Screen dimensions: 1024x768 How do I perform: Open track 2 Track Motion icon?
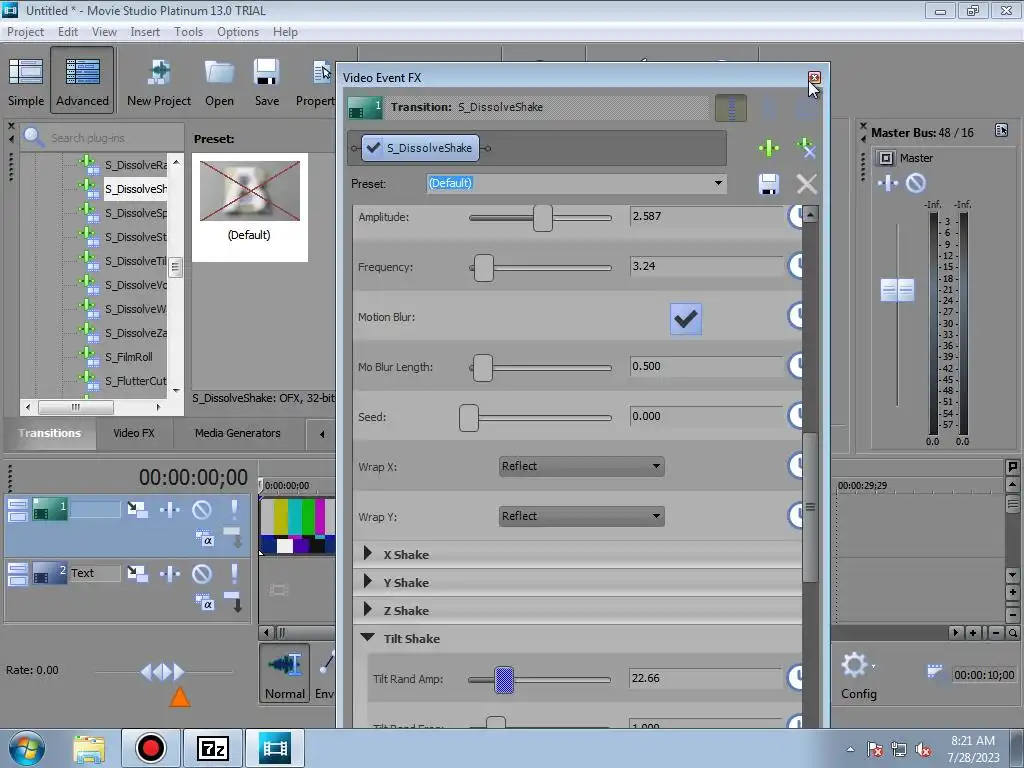[137, 573]
